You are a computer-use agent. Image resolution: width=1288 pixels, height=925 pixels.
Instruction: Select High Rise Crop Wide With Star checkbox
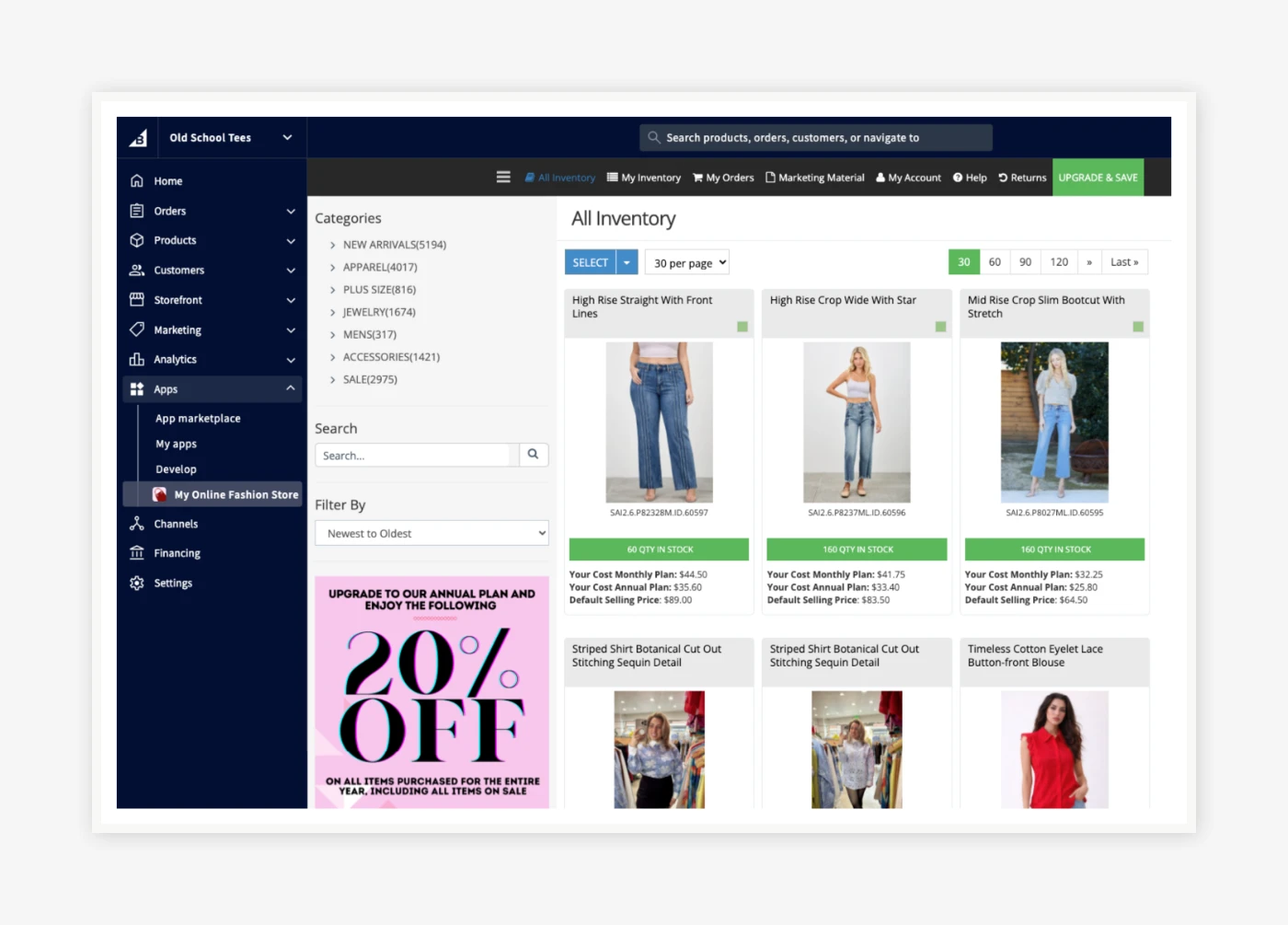940,327
